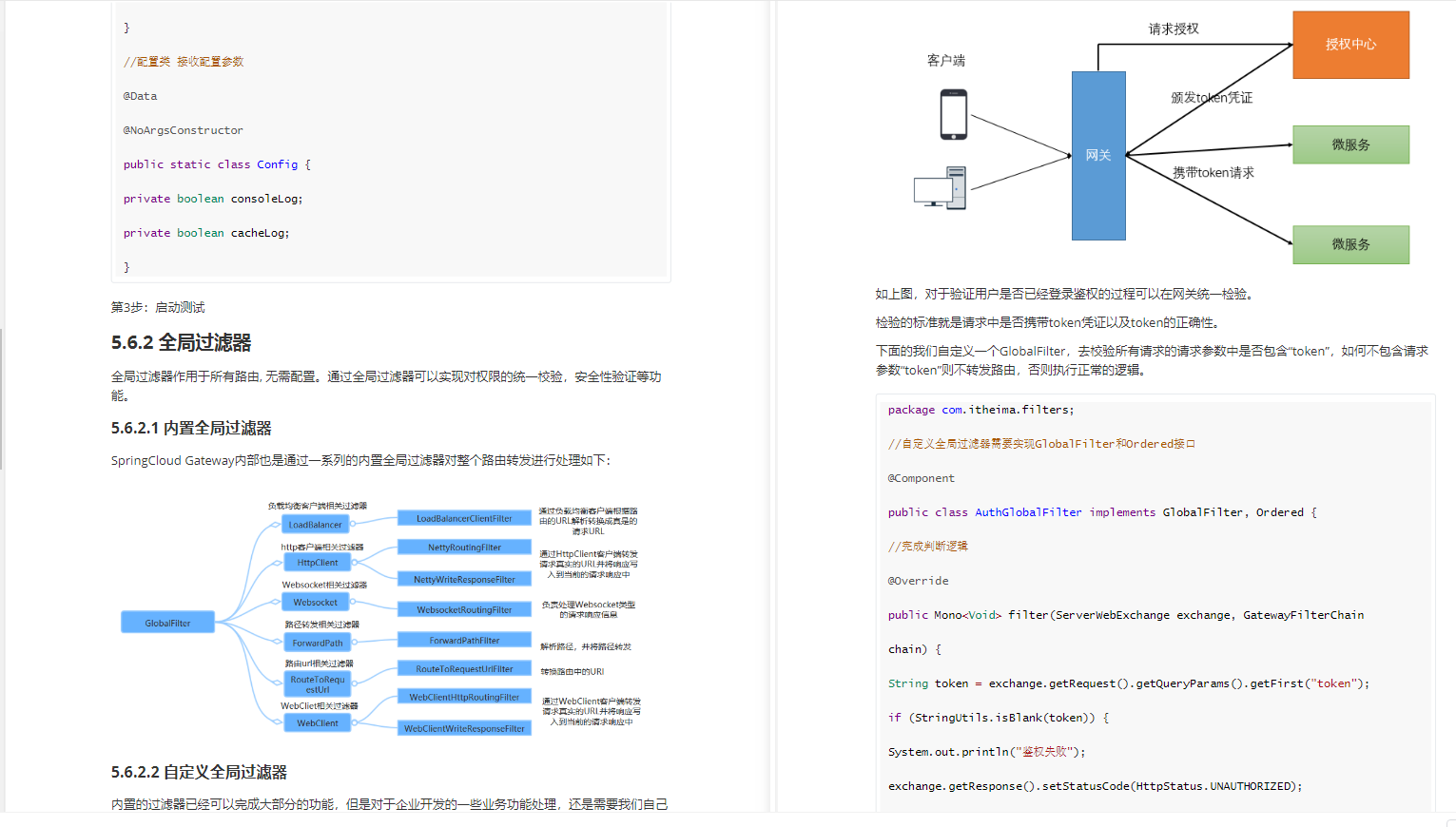
Task: Select the ForwardPath node
Action: click(x=317, y=643)
